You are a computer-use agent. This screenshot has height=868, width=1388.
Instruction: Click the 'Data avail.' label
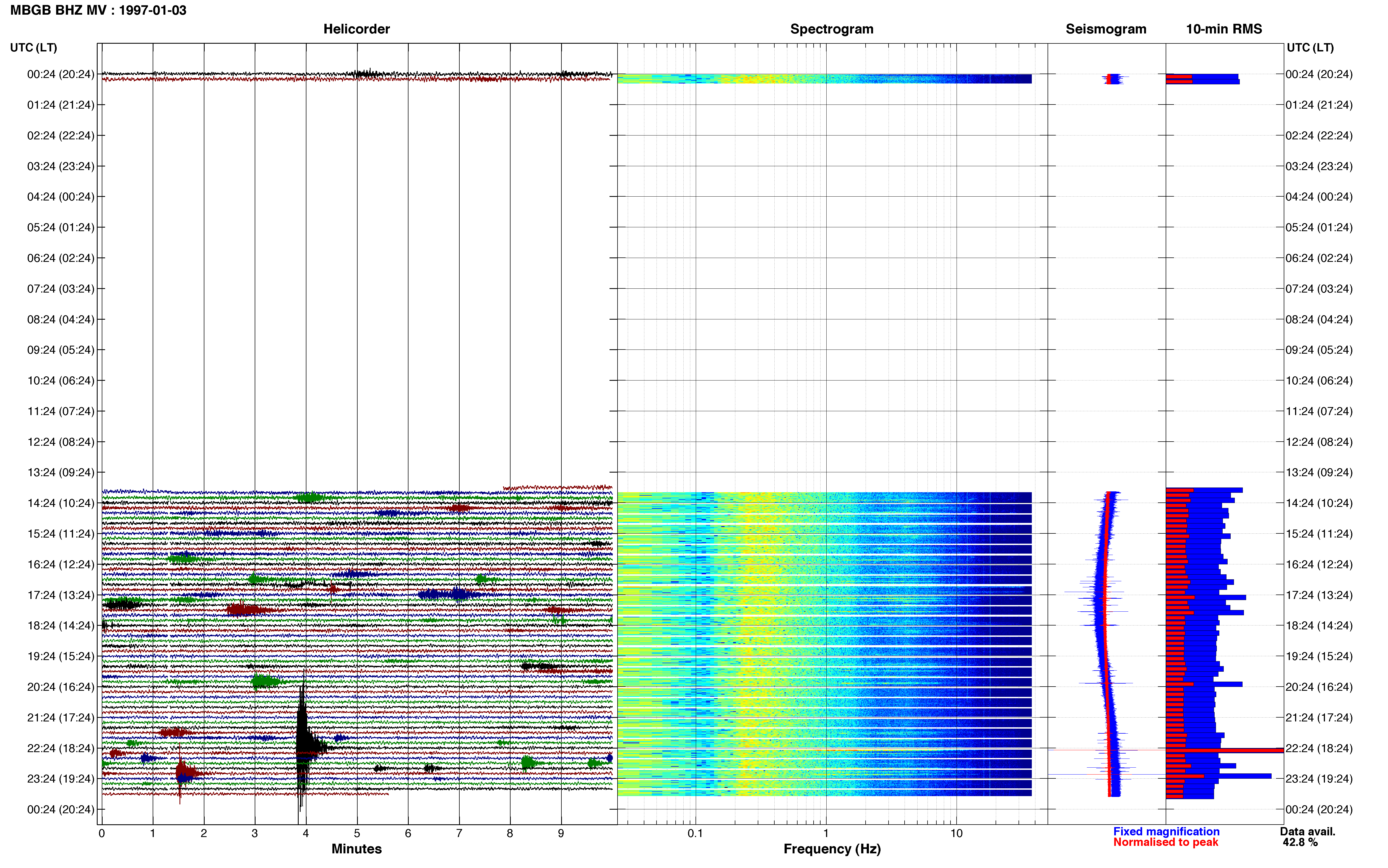coord(1308,832)
